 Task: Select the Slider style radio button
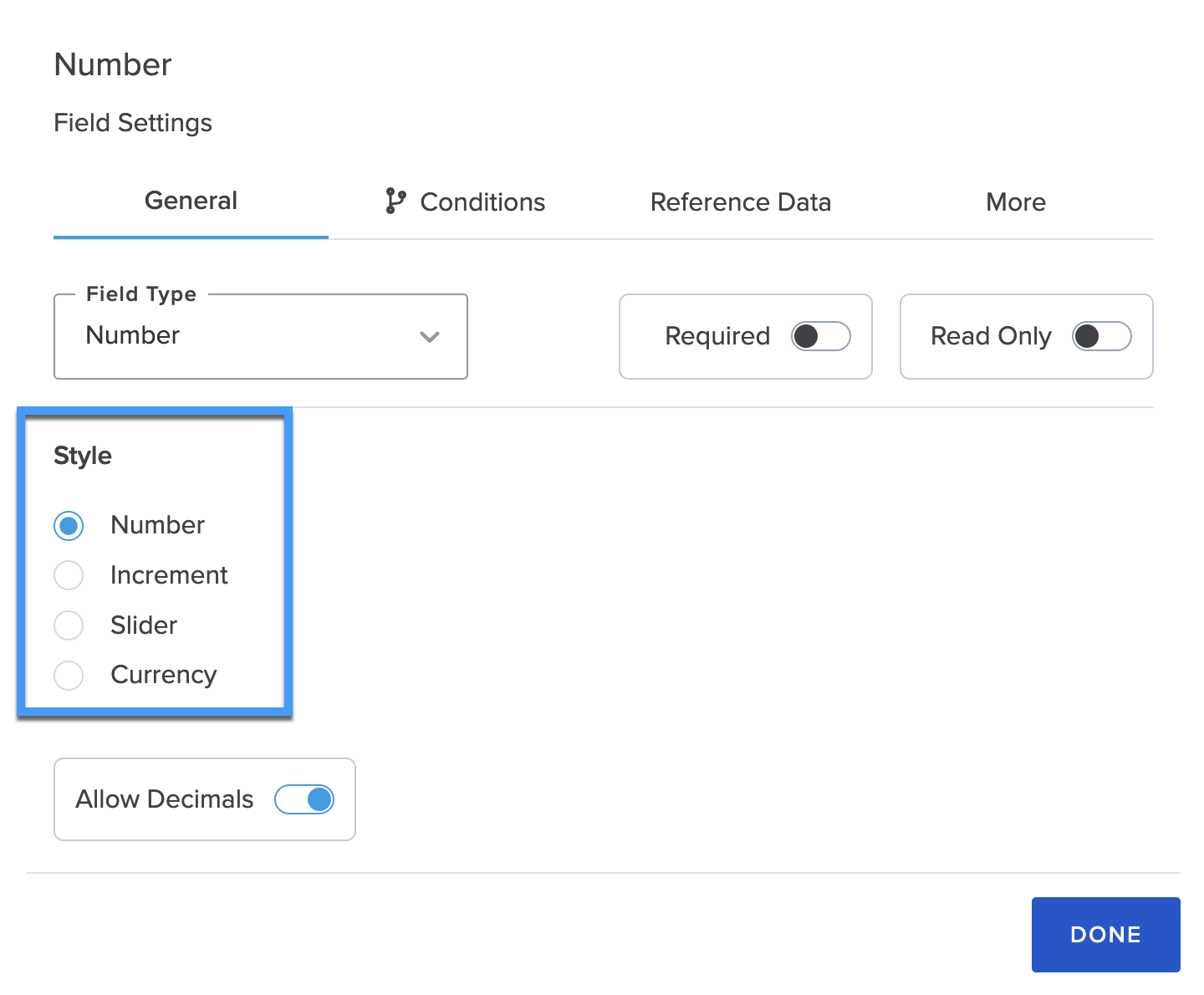pos(69,625)
